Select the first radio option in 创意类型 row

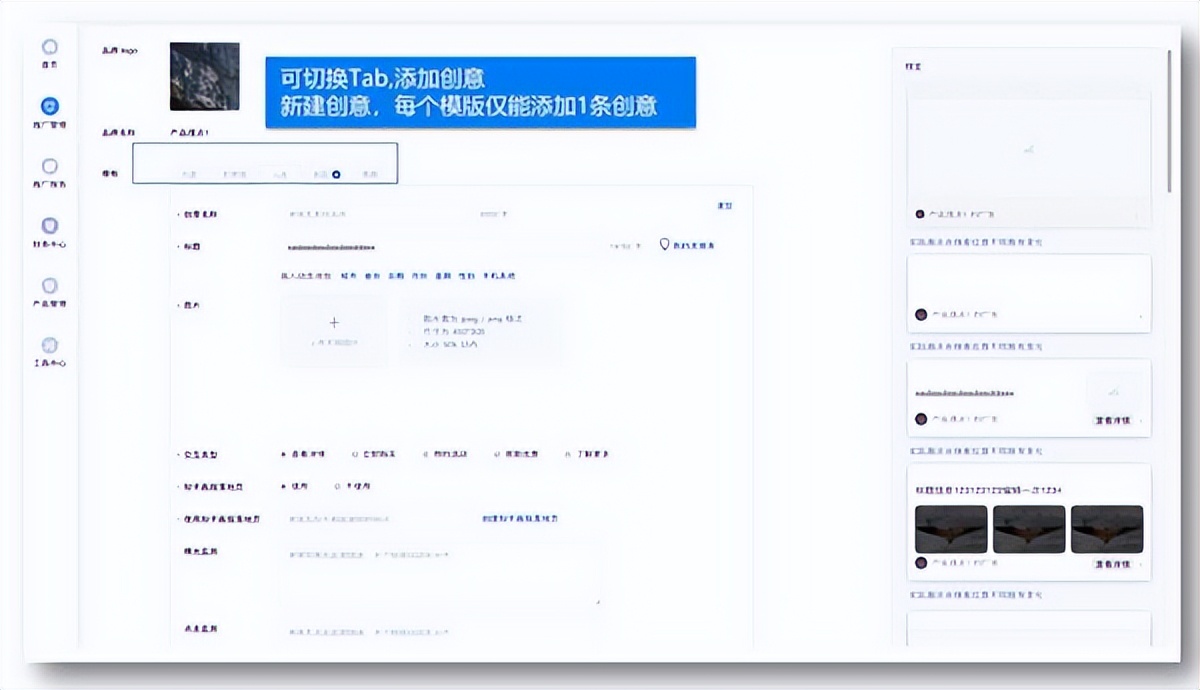[x=285, y=454]
